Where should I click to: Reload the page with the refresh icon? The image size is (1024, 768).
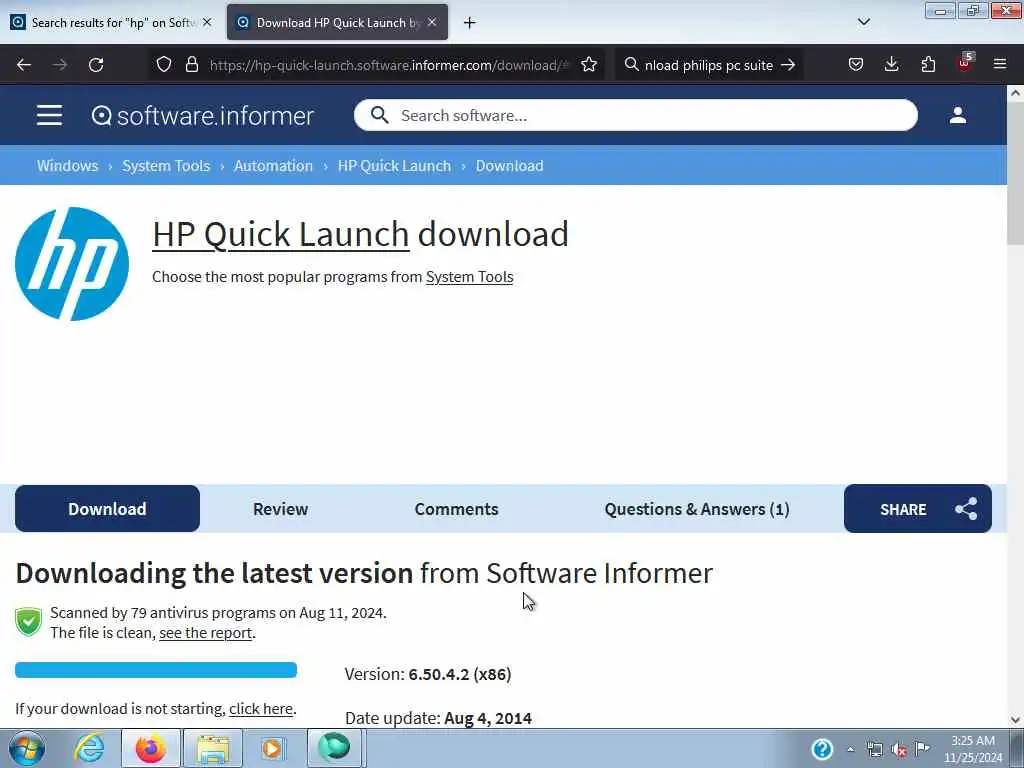[96, 65]
